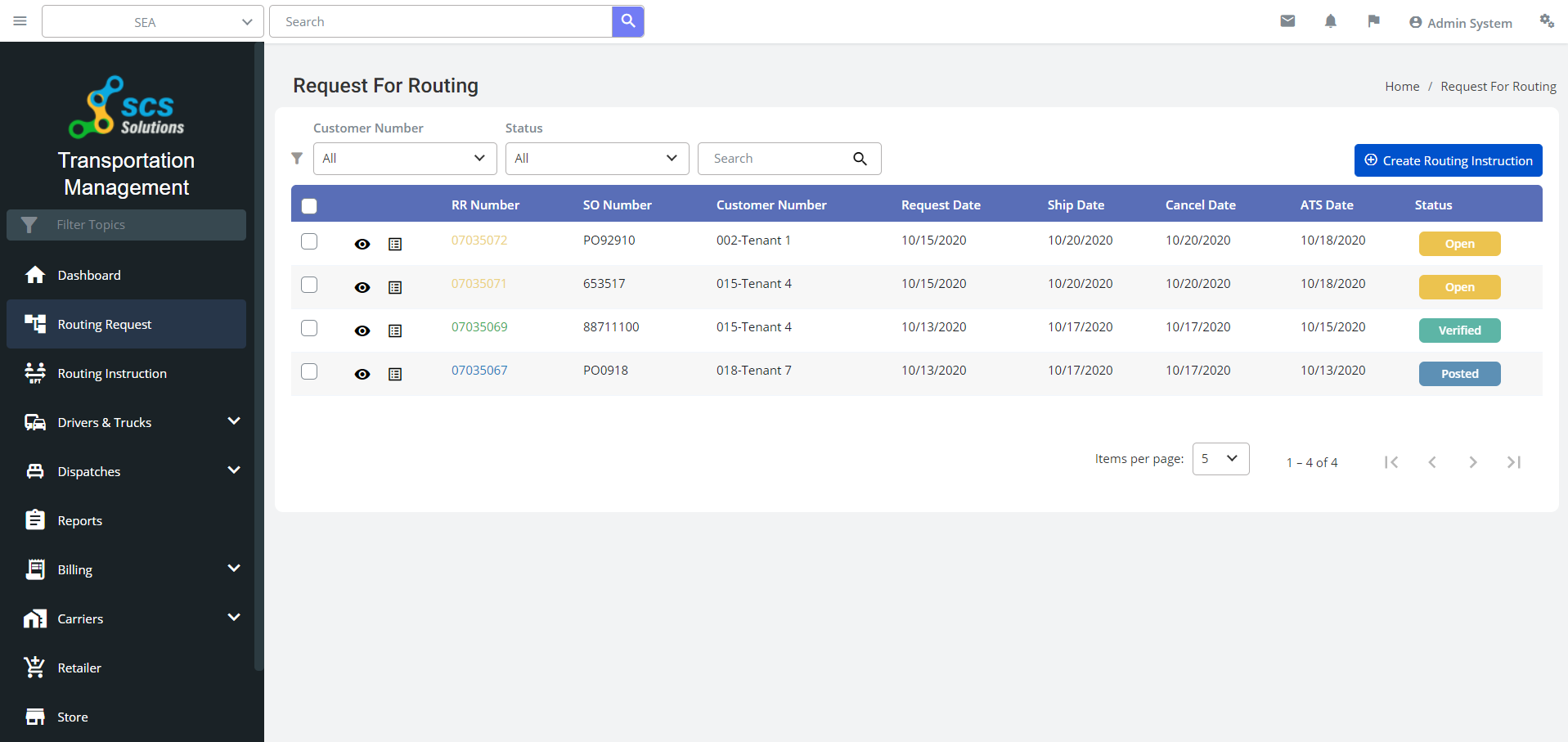1568x742 pixels.
Task: Expand the Status filter dropdown
Action: 597,158
